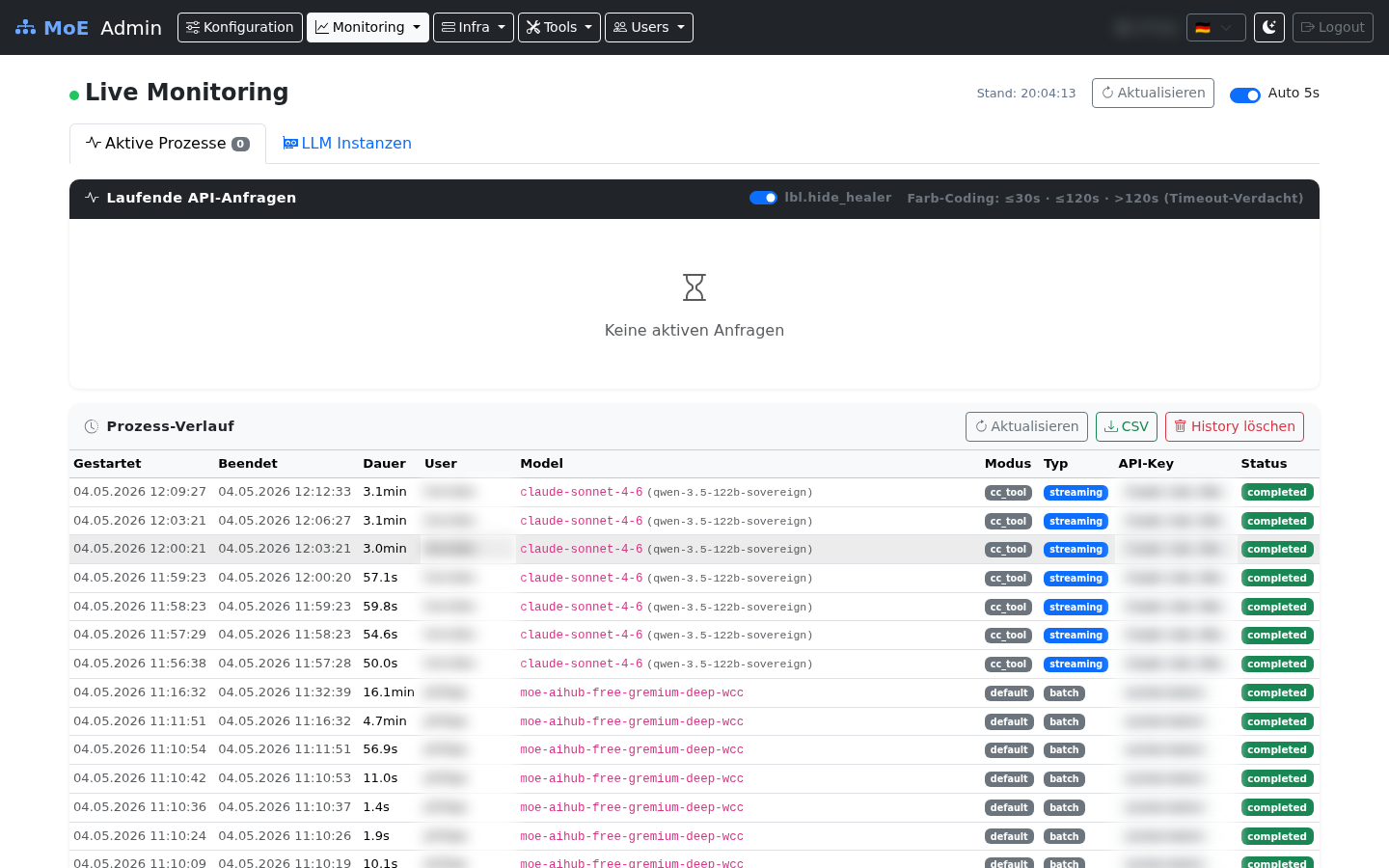
Task: Click the 04.05.2026 11:10:24 start time
Action: pos(140,836)
